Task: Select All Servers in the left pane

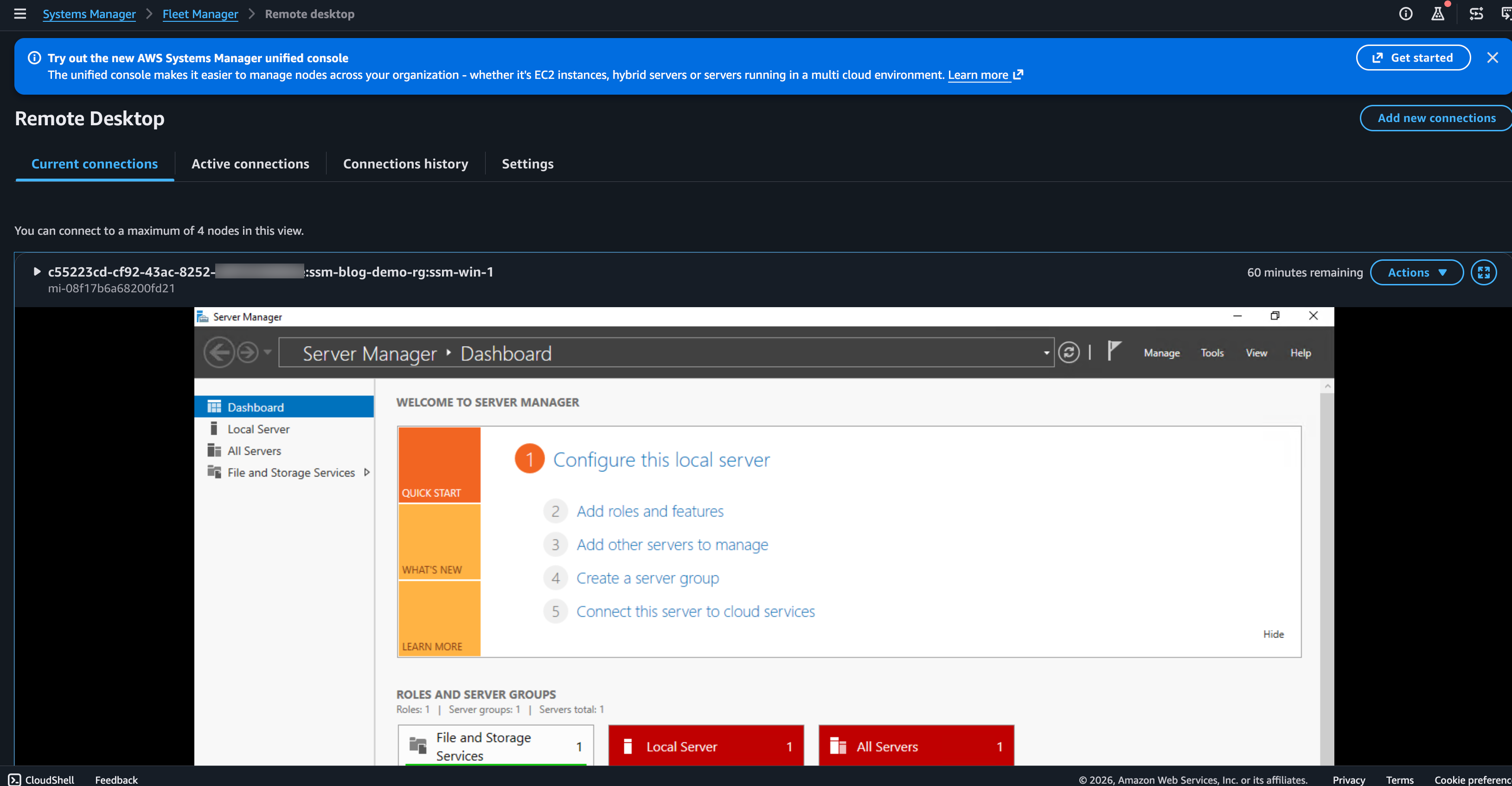Action: 284,450
